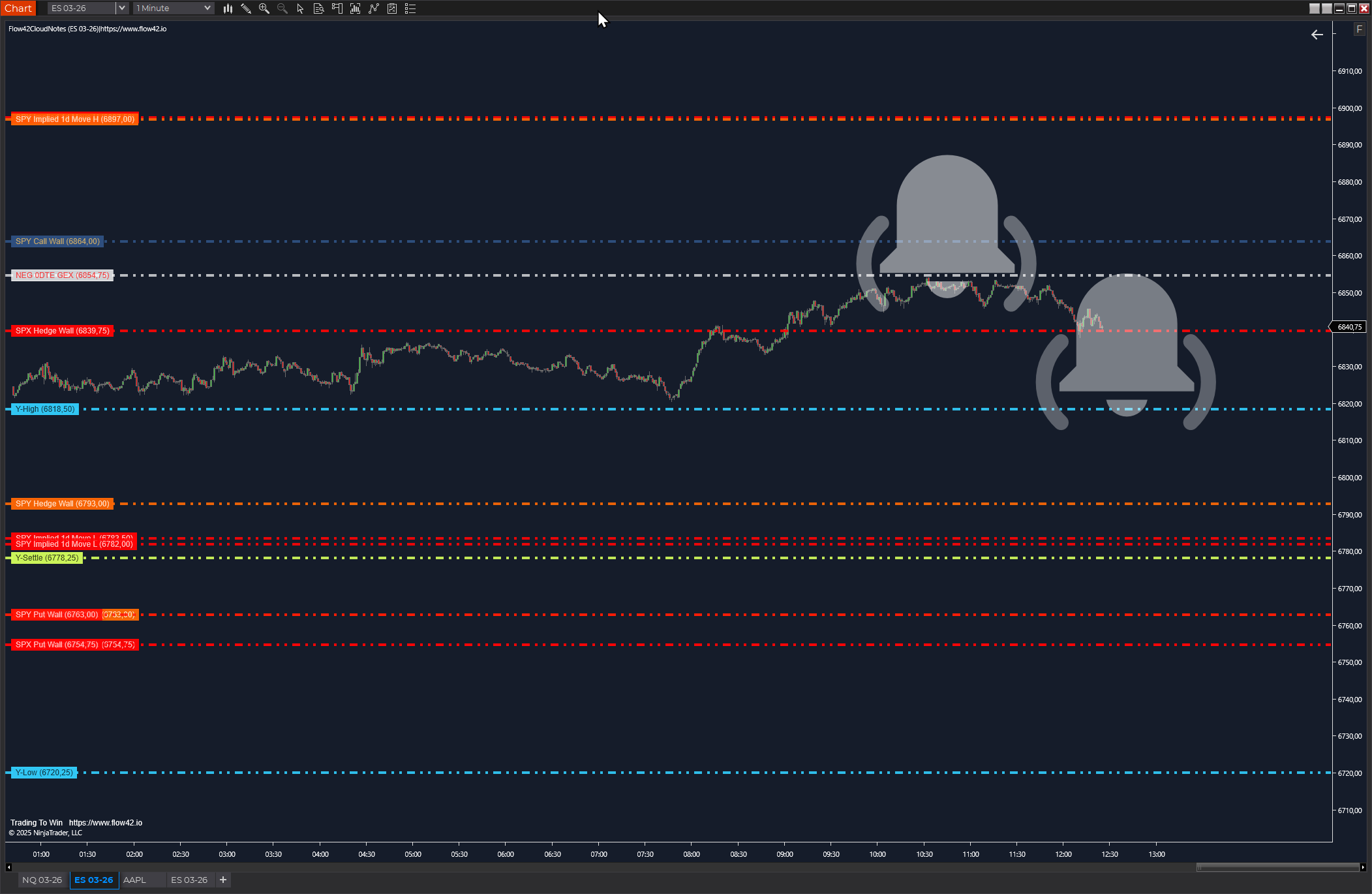
Task: Open the drawing tools pencil icon
Action: pyautogui.click(x=246, y=8)
